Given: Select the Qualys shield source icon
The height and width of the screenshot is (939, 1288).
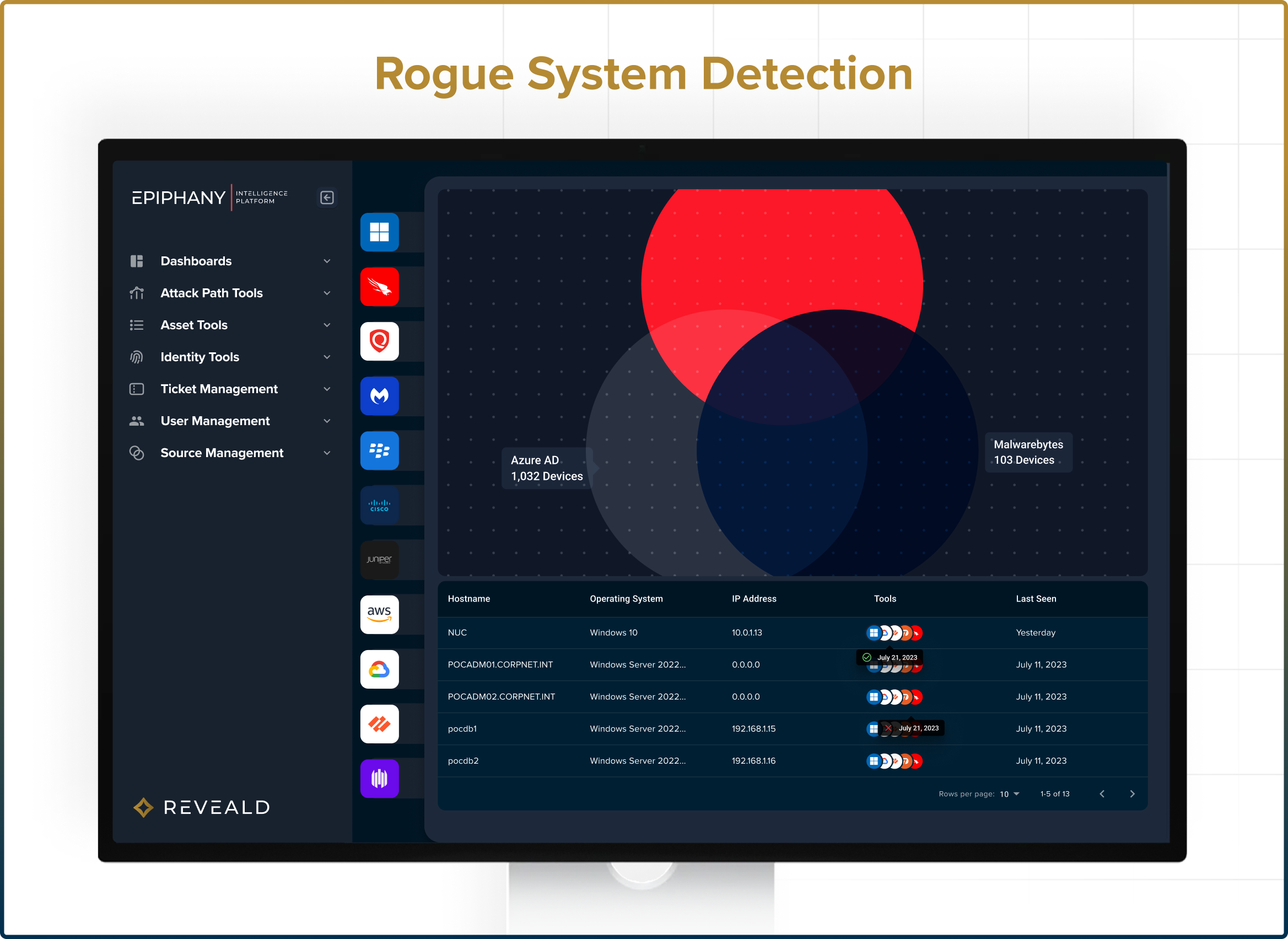Looking at the screenshot, I should tap(379, 341).
